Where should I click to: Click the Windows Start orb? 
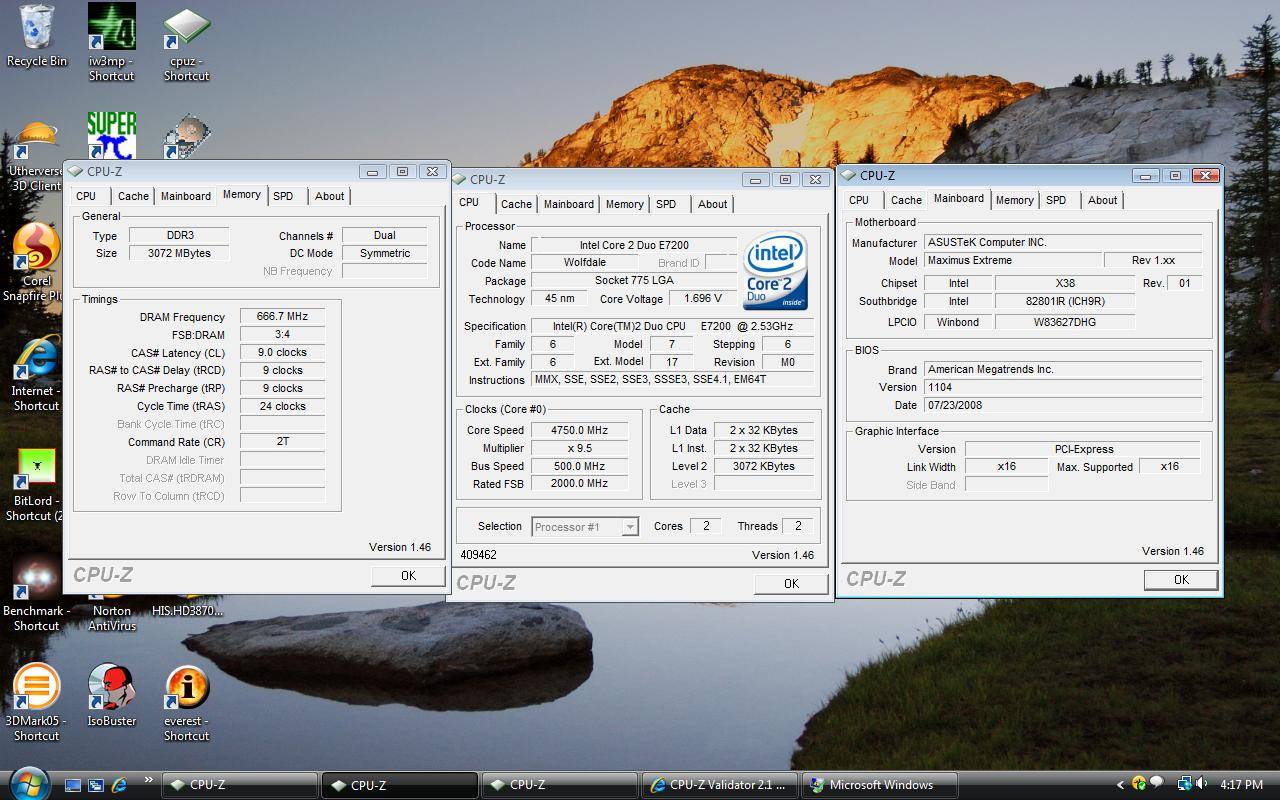pyautogui.click(x=28, y=783)
